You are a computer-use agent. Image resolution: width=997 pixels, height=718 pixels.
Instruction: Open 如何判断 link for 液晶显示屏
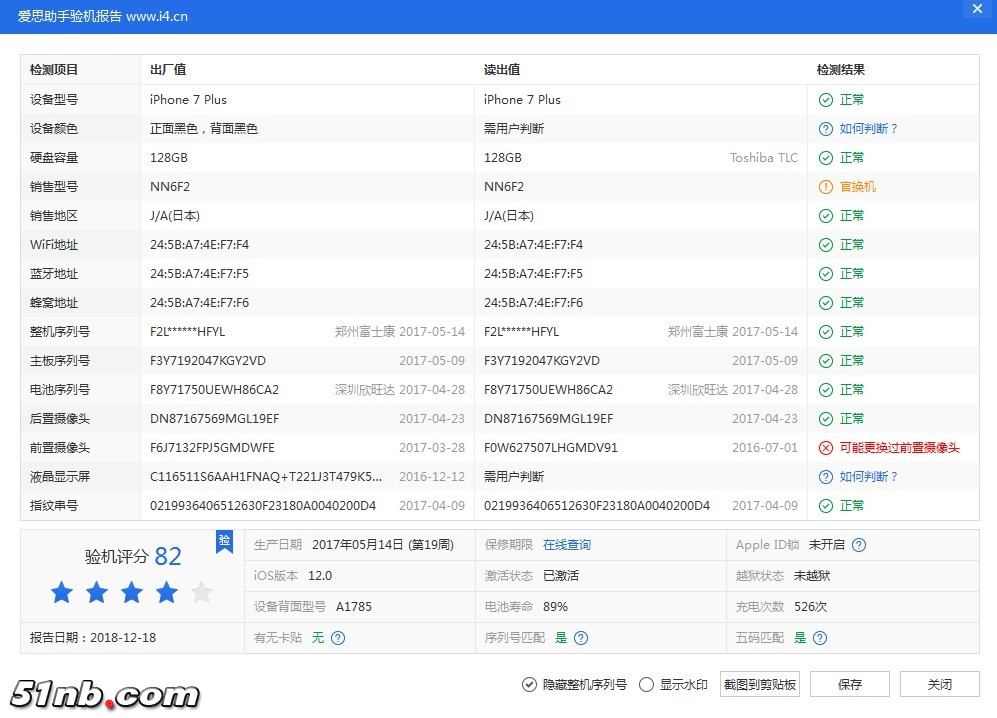click(x=868, y=477)
